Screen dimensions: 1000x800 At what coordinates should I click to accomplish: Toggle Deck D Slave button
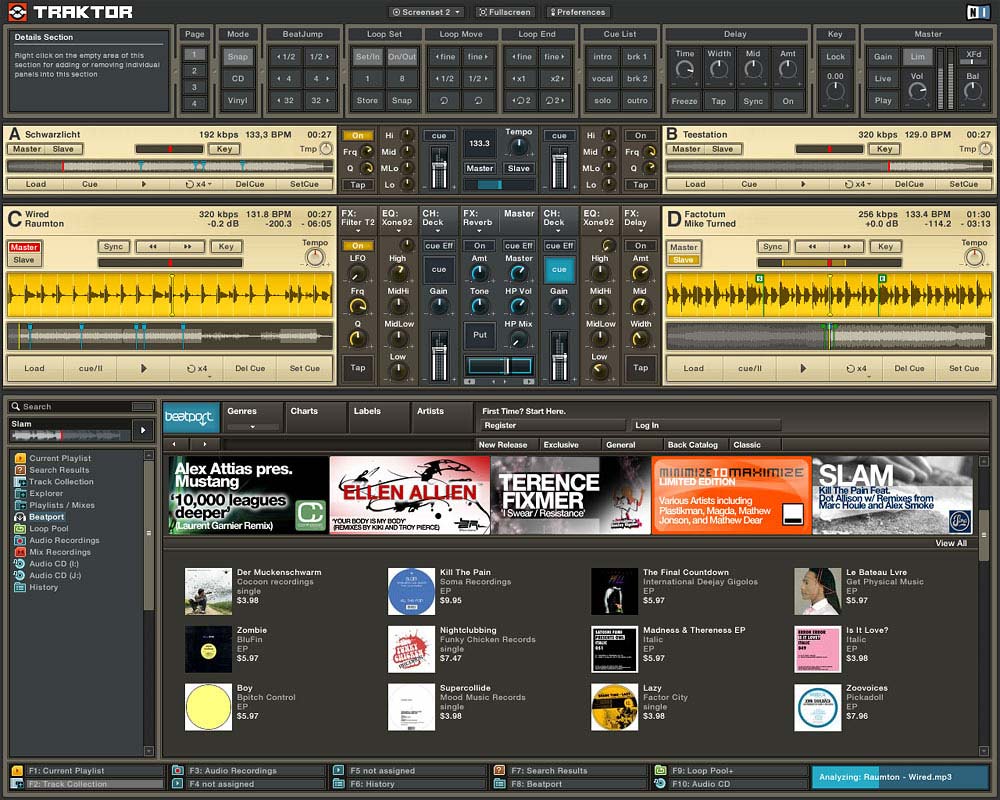(x=682, y=260)
